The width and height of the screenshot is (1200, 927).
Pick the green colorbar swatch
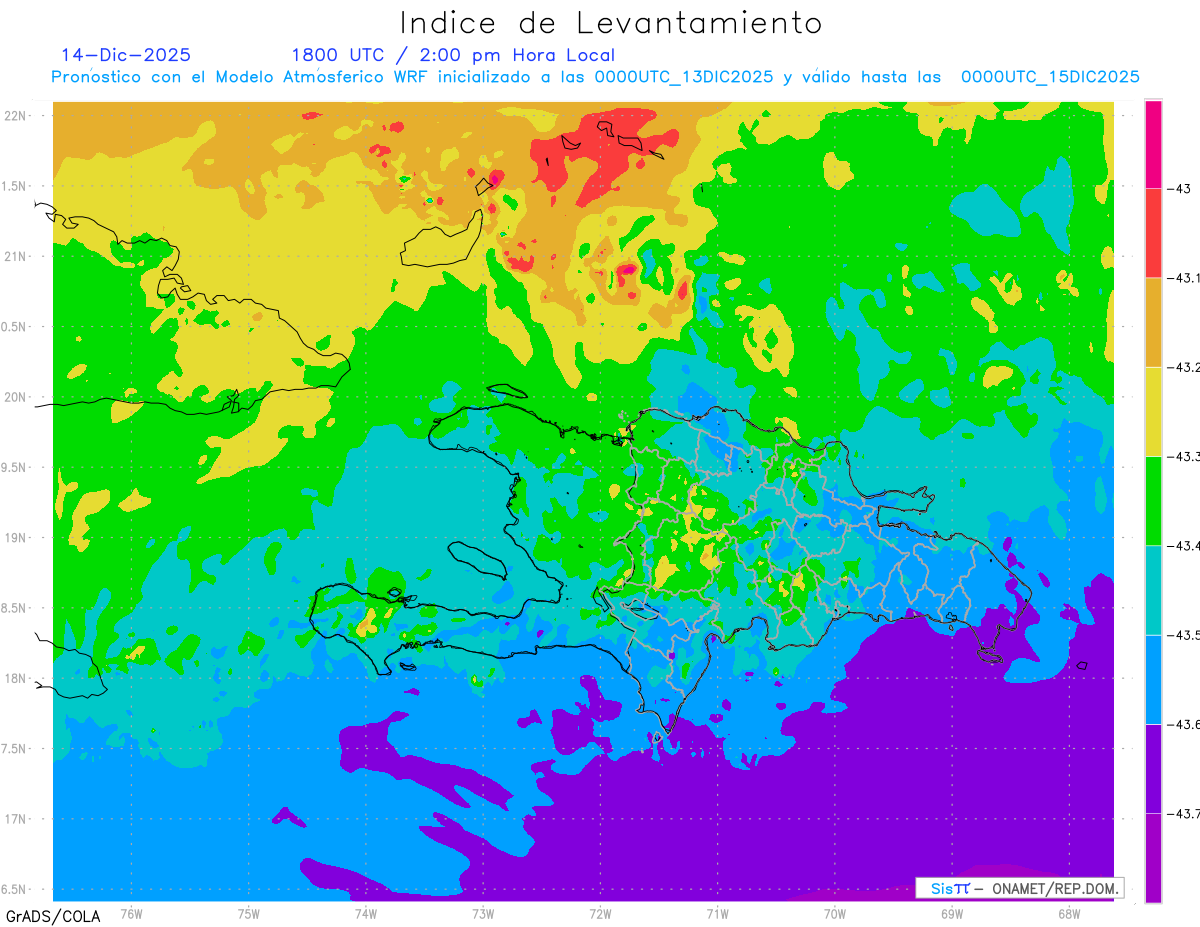click(1153, 501)
